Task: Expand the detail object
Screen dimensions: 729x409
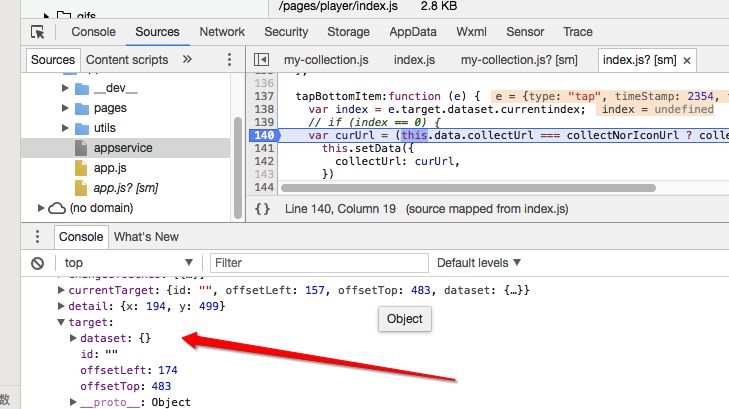Action: point(61,306)
